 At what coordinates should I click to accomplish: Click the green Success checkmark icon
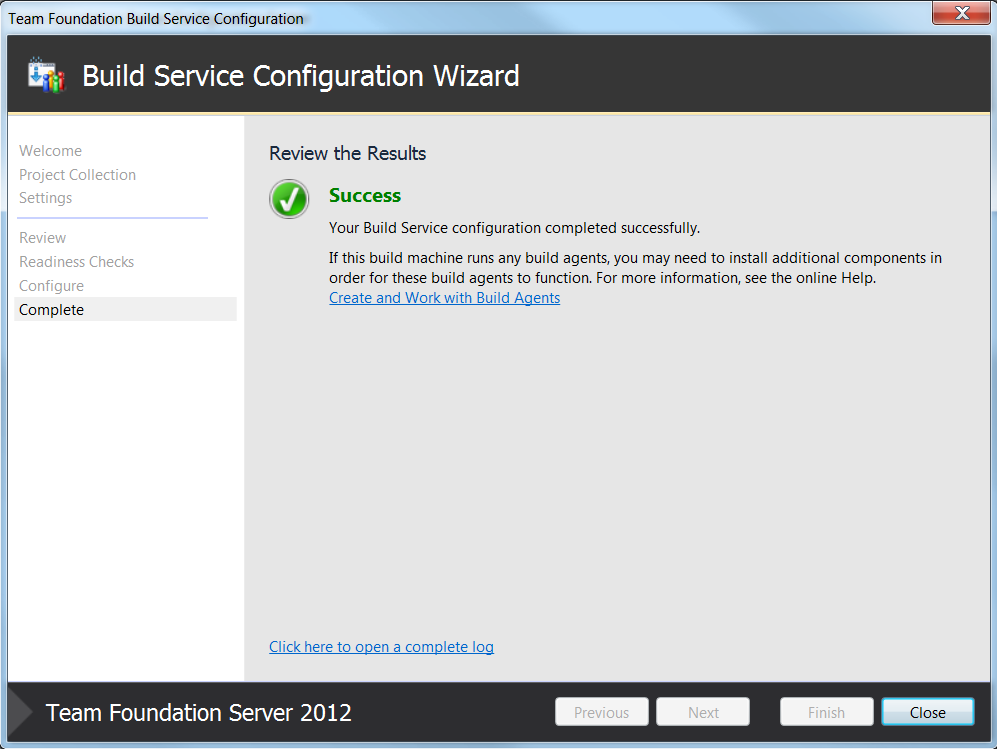click(289, 199)
